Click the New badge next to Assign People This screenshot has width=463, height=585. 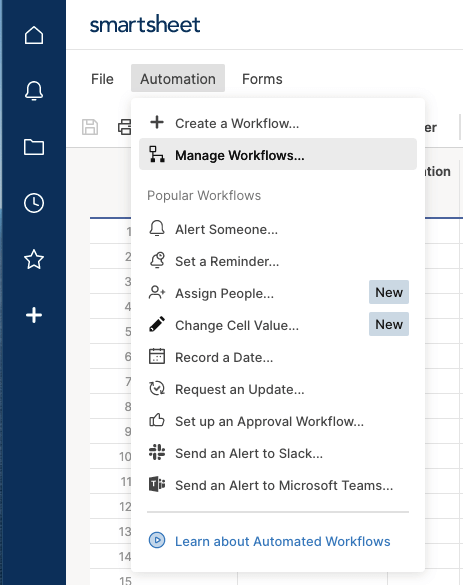click(389, 292)
